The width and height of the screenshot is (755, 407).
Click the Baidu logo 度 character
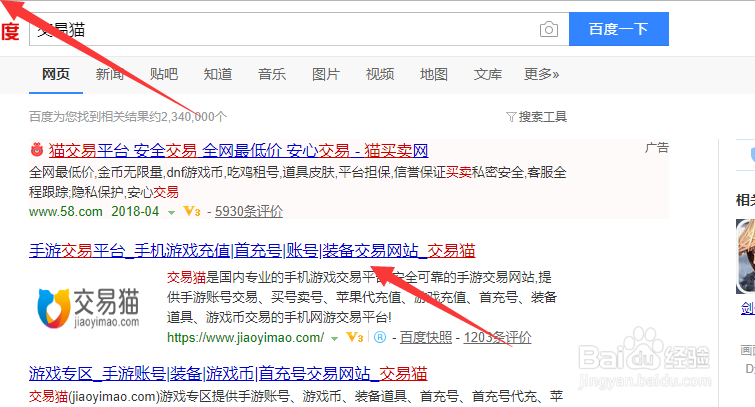pos(10,31)
